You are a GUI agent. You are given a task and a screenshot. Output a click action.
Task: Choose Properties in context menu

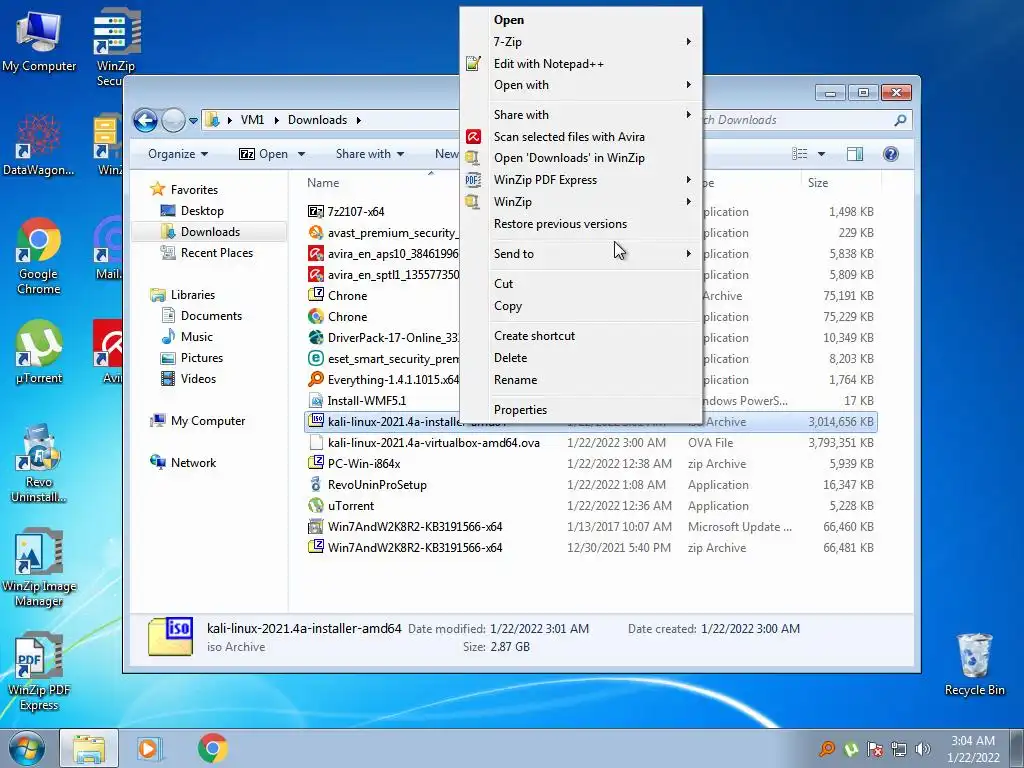[520, 409]
